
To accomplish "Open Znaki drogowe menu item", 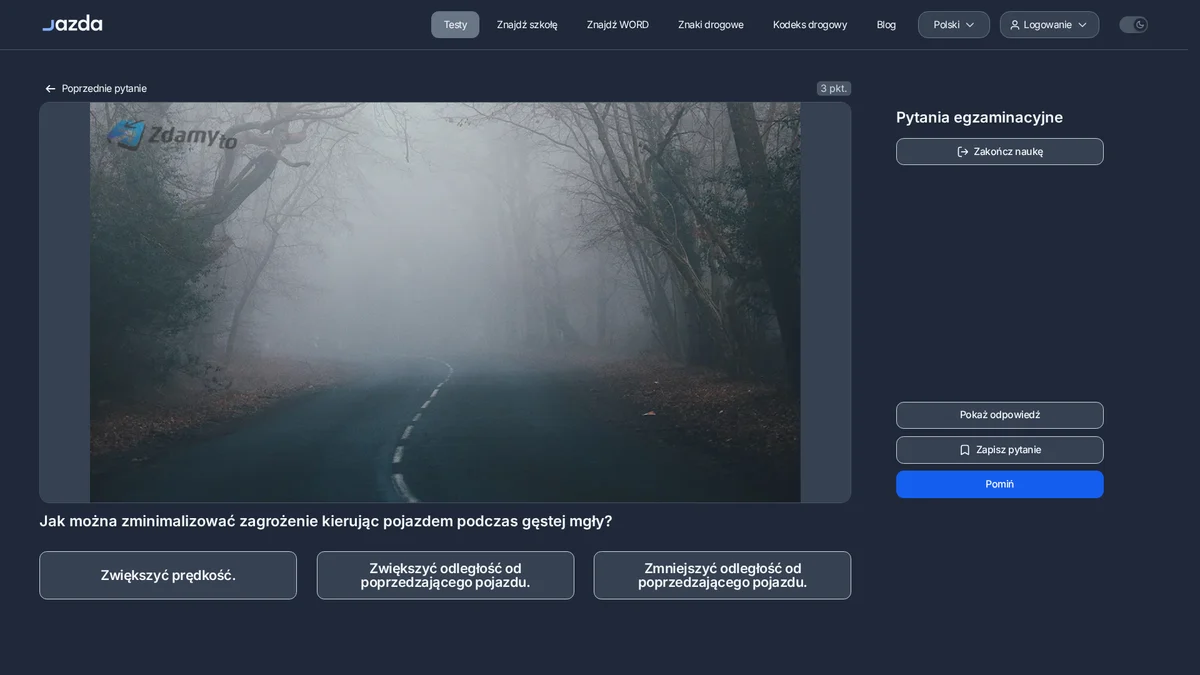I will tap(711, 25).
